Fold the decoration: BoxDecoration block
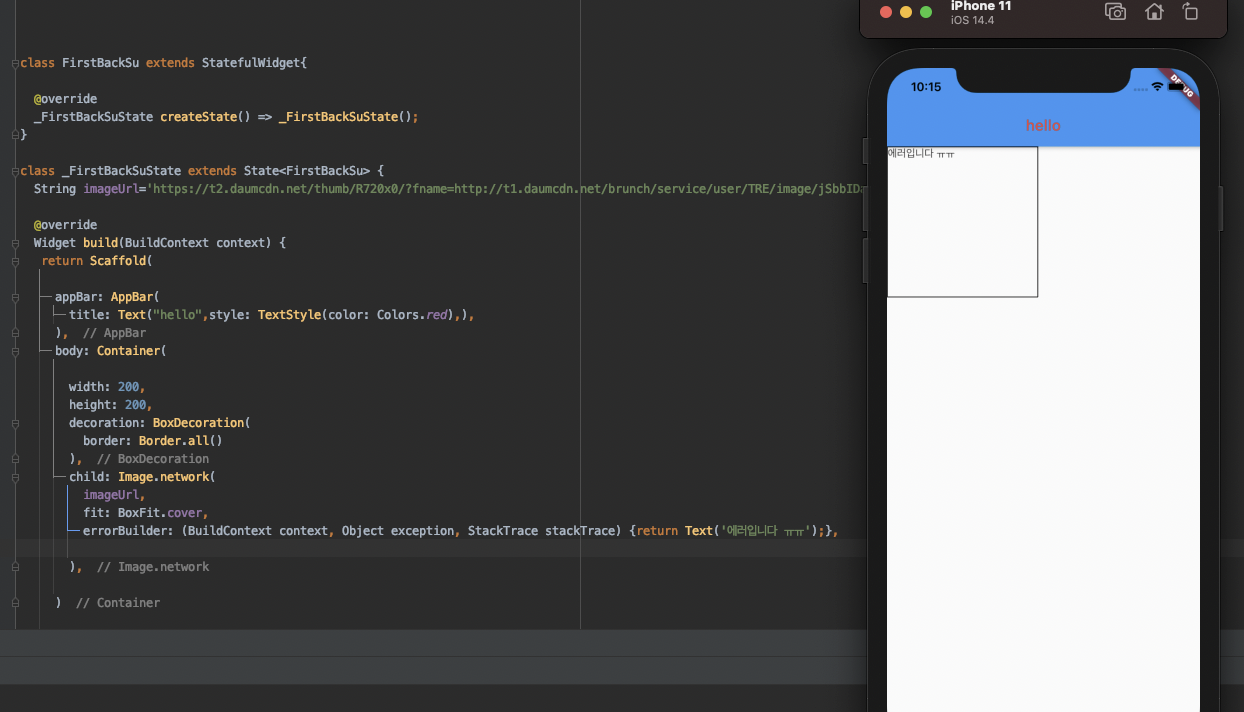1244x712 pixels. click(14, 423)
